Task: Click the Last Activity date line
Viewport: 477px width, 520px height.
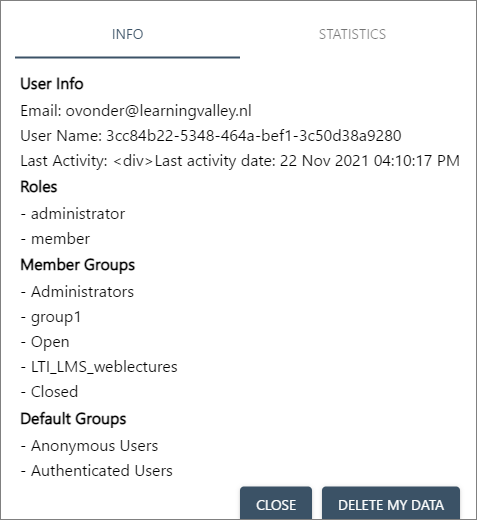Action: (240, 161)
